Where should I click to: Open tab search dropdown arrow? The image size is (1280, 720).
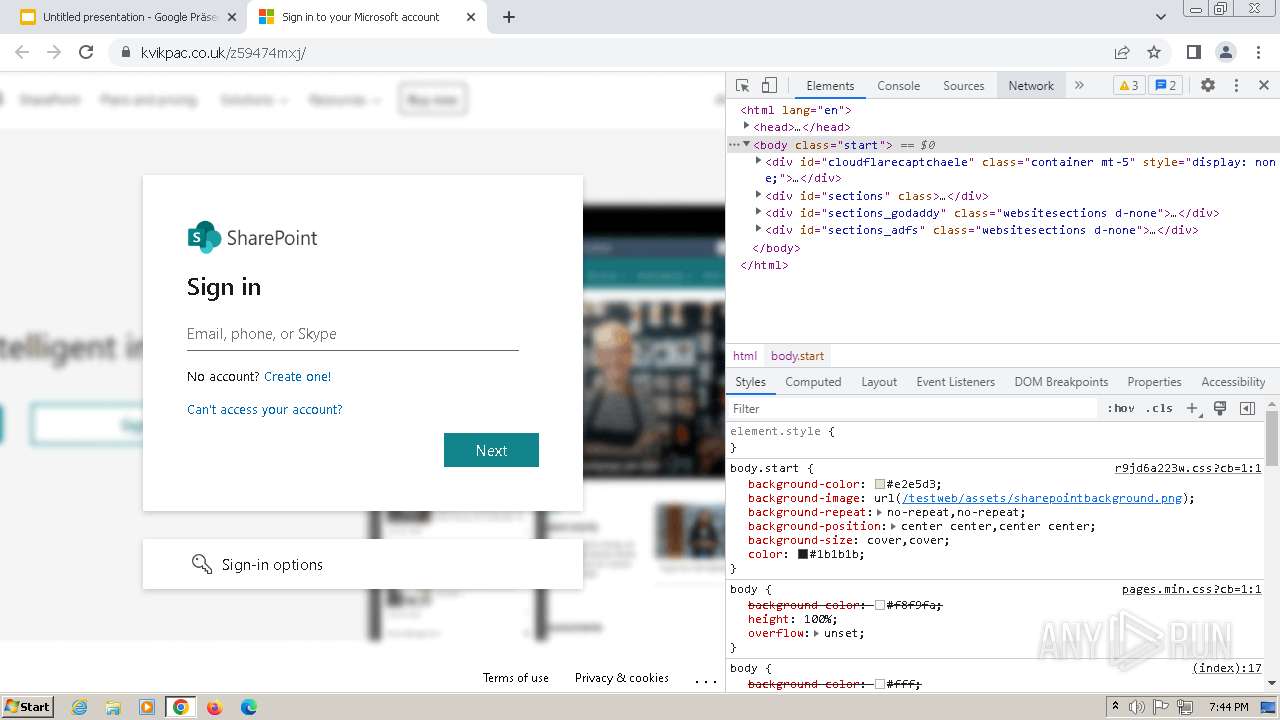[1161, 17]
